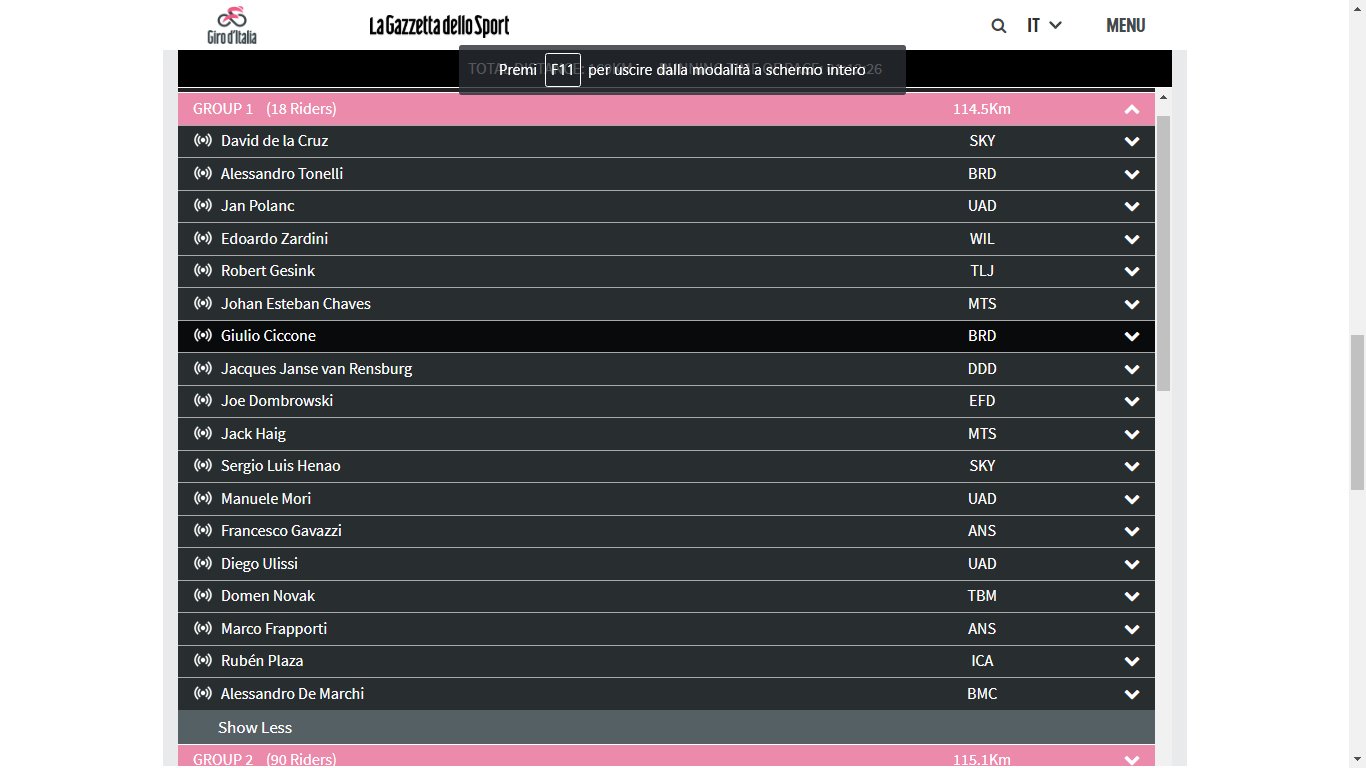This screenshot has width=1366, height=768.
Task: Open the MENU in the header
Action: point(1125,25)
